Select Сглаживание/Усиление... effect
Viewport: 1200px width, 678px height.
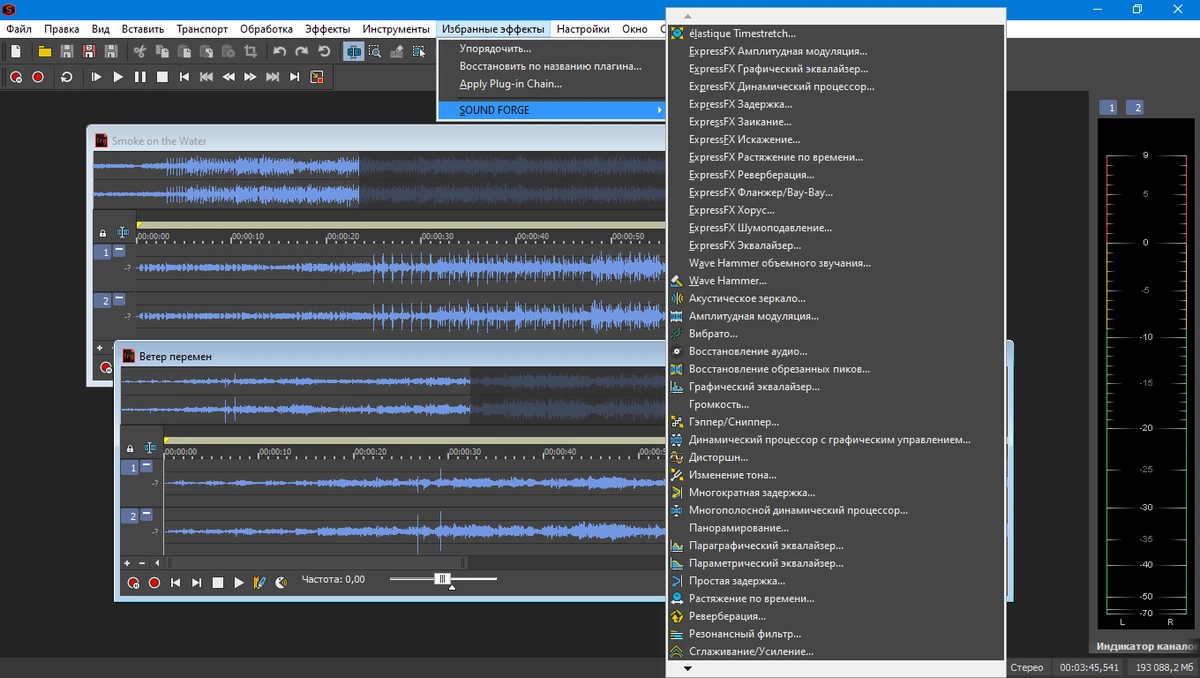click(835, 652)
